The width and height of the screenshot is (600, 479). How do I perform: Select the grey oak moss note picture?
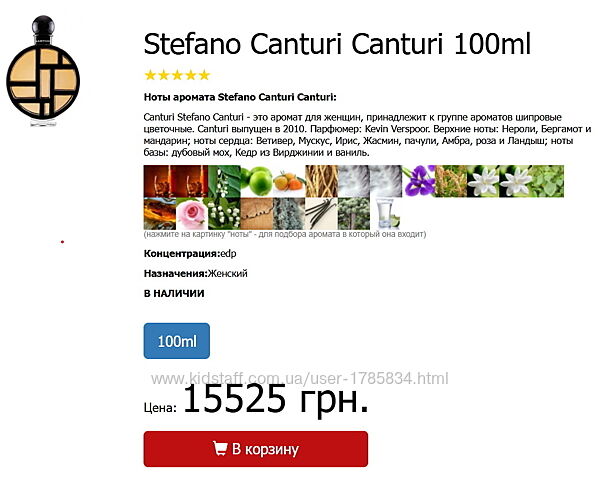[x=289, y=213]
